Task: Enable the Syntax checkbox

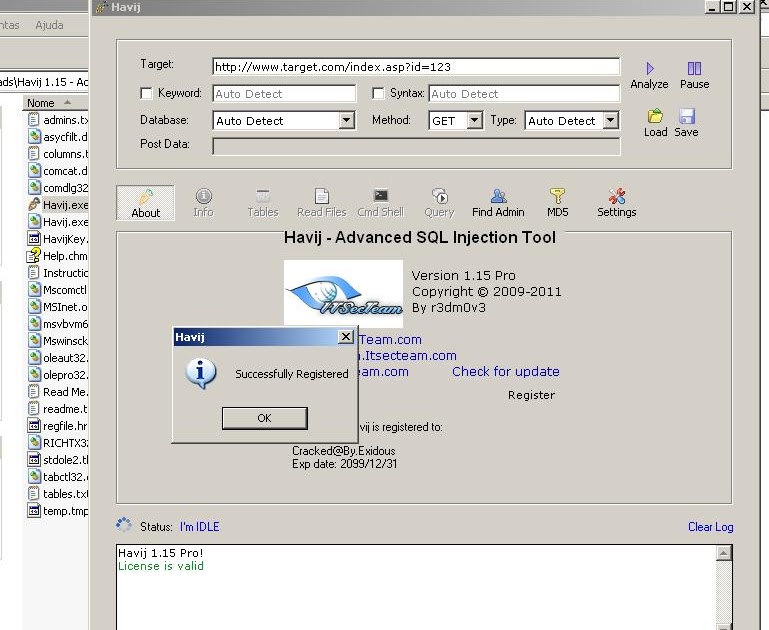Action: coord(378,93)
